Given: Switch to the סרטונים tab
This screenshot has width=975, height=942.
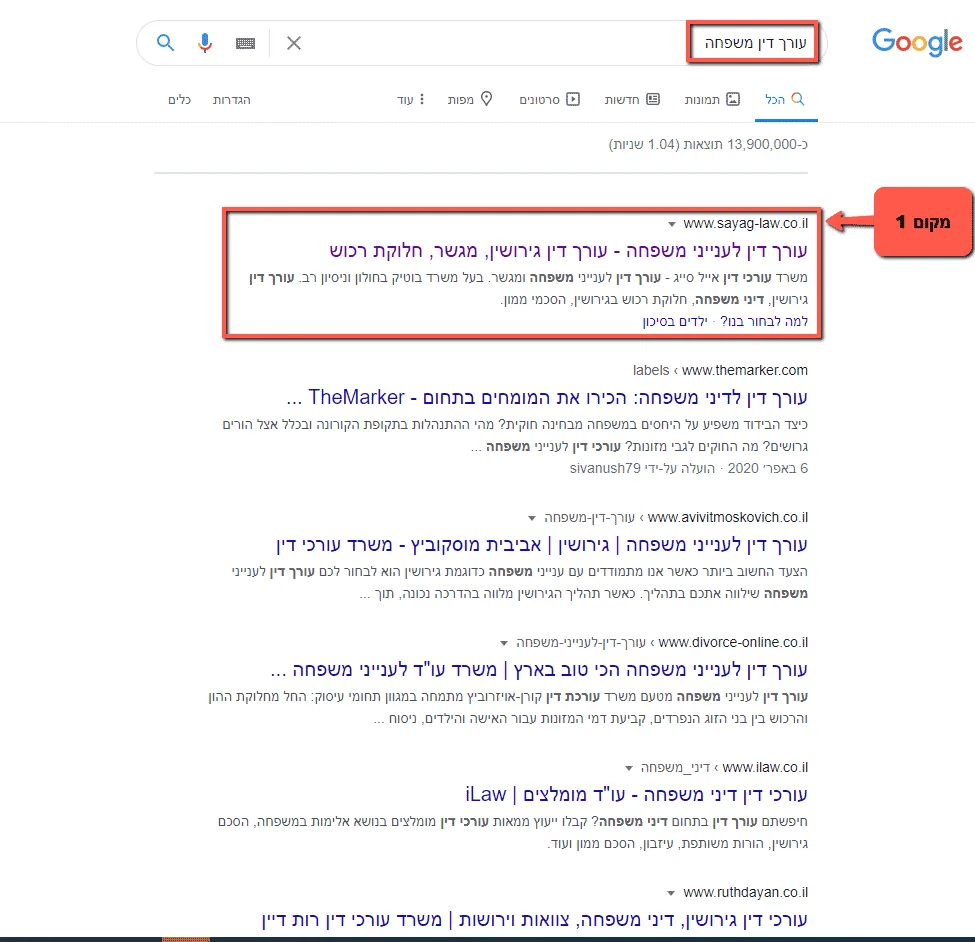Looking at the screenshot, I should tap(550, 99).
